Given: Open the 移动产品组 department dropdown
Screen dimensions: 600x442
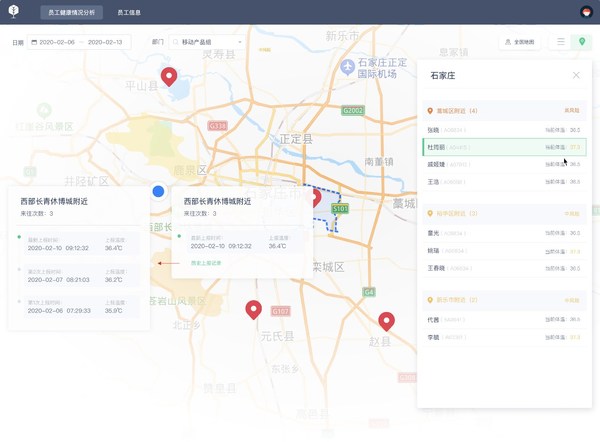Looking at the screenshot, I should click(207, 43).
